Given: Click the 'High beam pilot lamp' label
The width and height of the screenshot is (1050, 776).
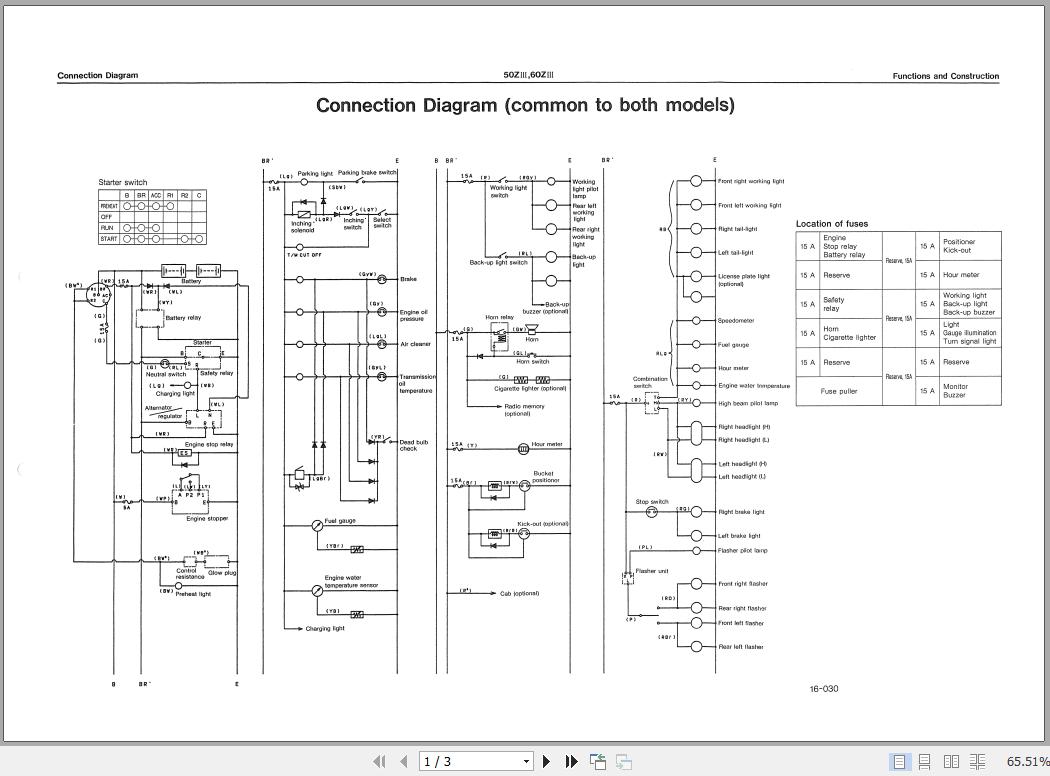Looking at the screenshot, I should tap(748, 403).
